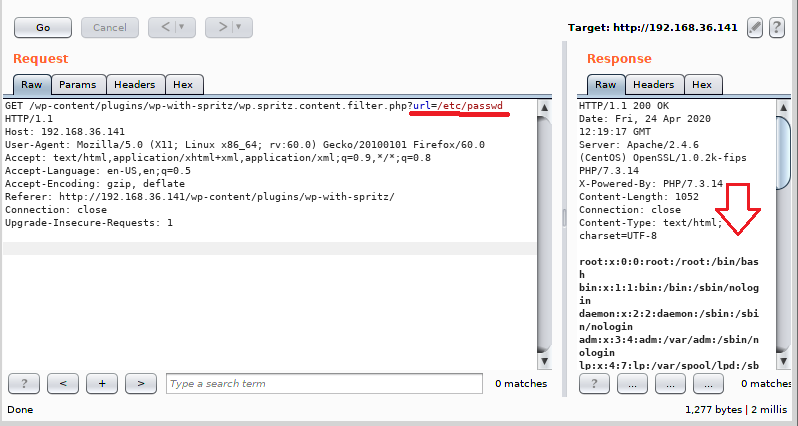Viewport: 798px width, 426px height.
Task: Go to the next request in history
Action: pyautogui.click(x=222, y=27)
